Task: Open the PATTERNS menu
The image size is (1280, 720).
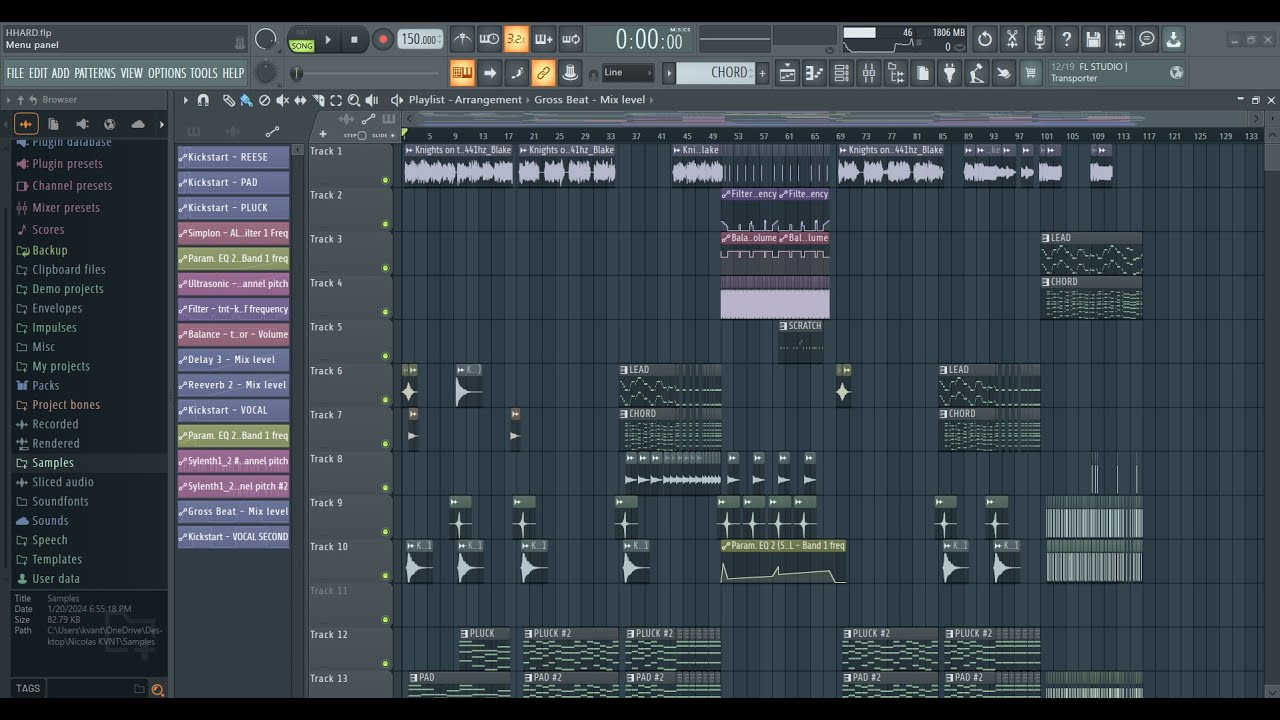Action: coord(95,73)
